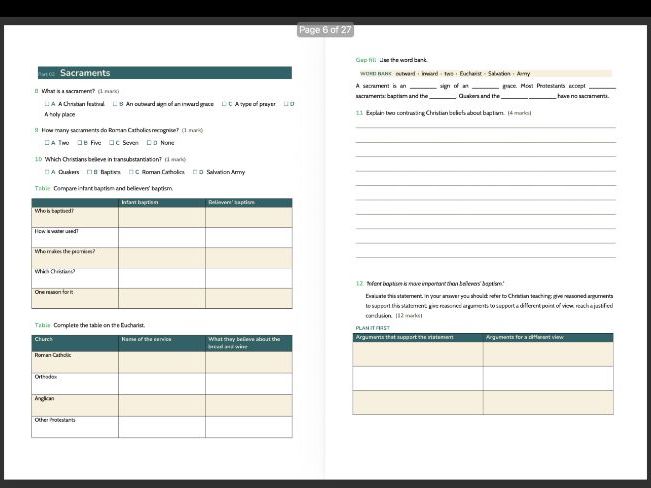Click the 'Which Christians?' row label
Image resolution: width=651 pixels, height=488 pixels.
pos(55,272)
